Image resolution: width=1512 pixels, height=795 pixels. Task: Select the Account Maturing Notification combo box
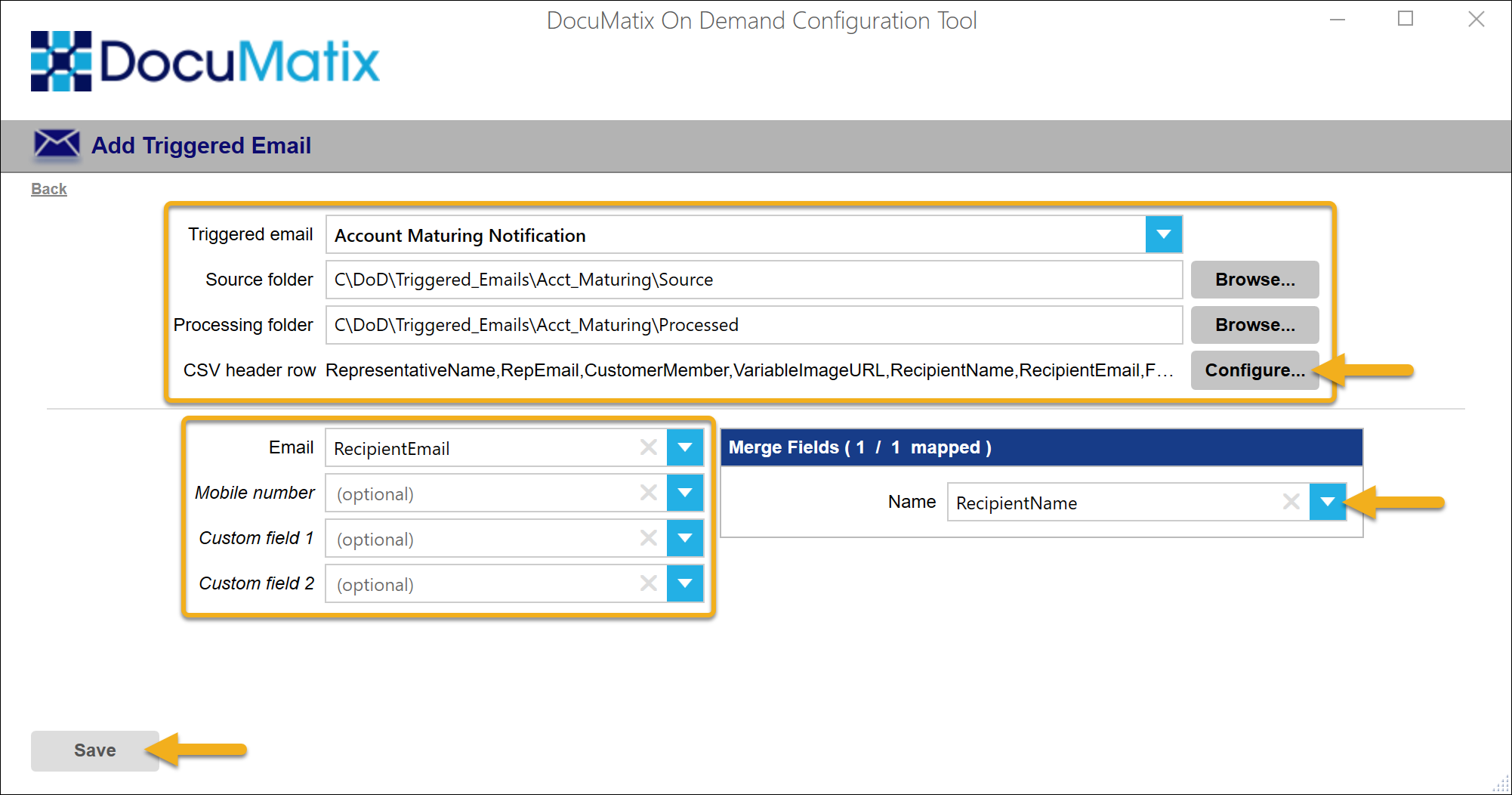(x=754, y=235)
